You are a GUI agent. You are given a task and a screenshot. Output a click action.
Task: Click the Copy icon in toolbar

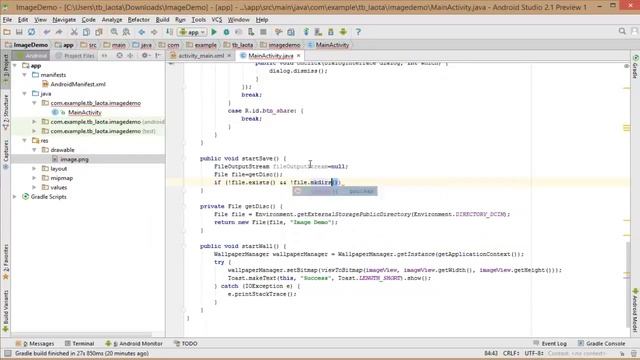86,32
